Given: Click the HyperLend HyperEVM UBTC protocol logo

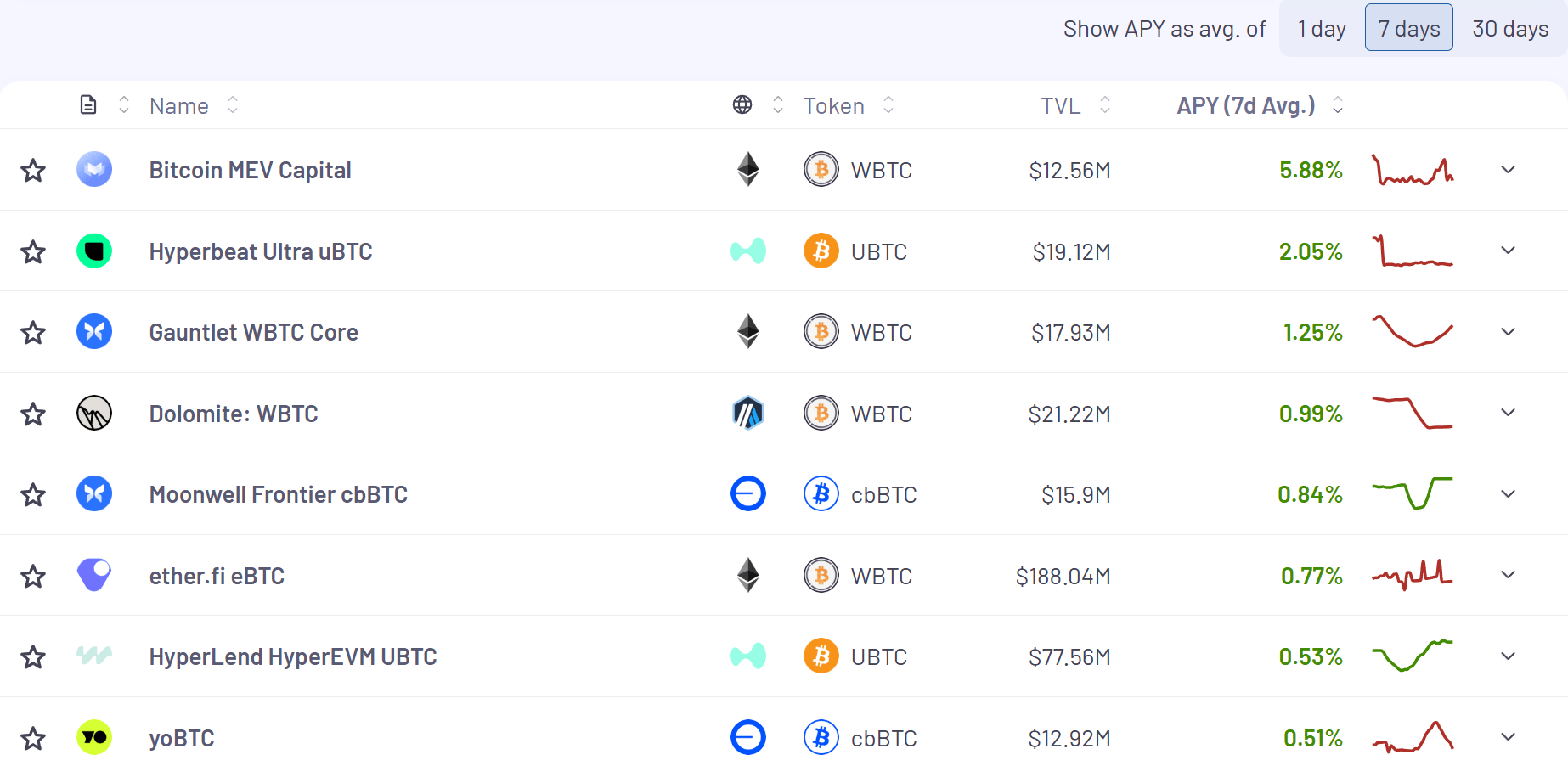Looking at the screenshot, I should 94,656.
